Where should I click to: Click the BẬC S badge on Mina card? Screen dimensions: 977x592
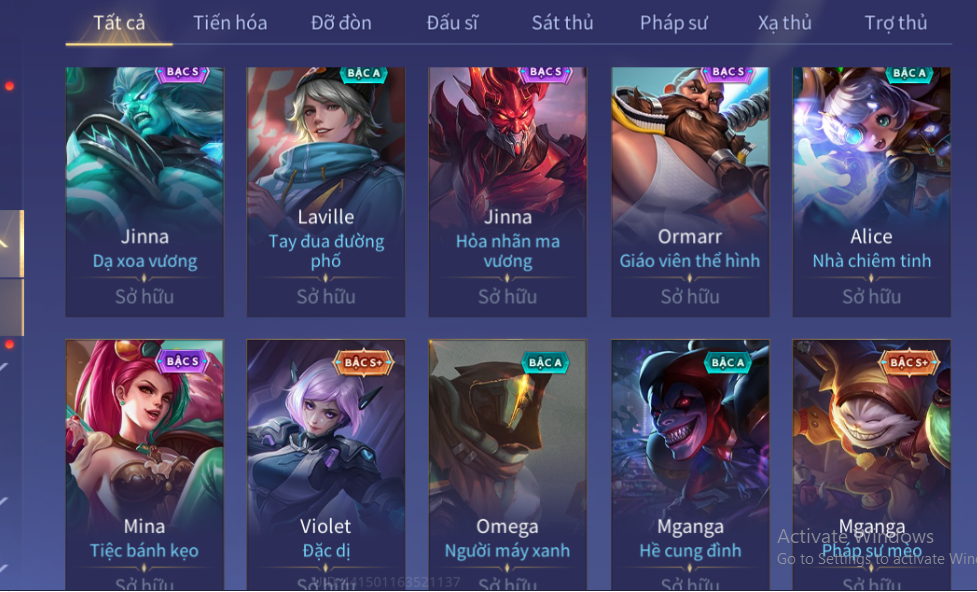click(x=182, y=361)
